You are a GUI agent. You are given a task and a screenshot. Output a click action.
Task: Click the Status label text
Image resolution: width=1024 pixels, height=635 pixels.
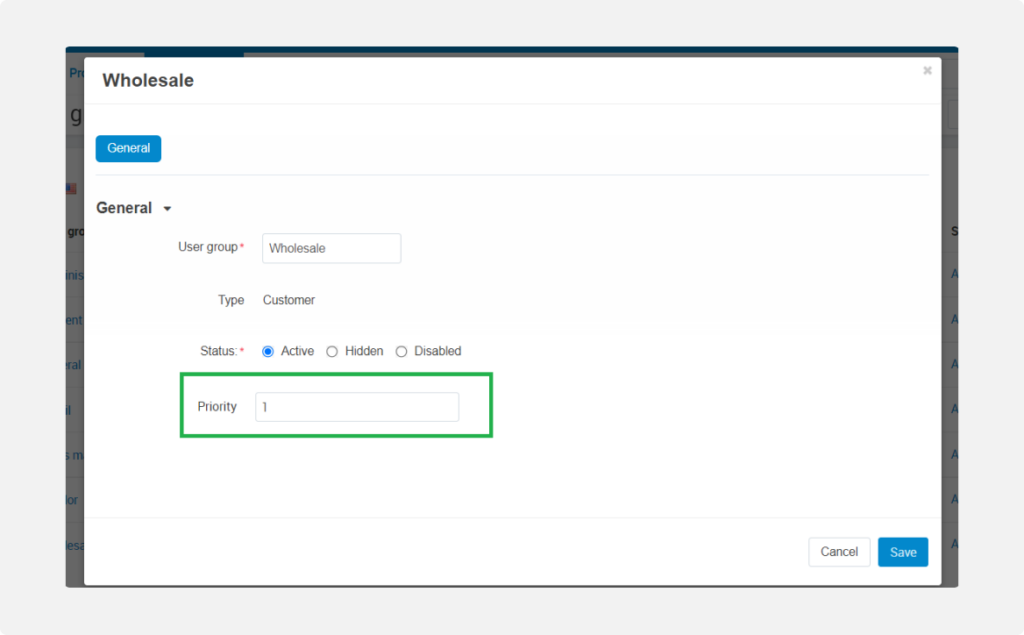click(218, 351)
